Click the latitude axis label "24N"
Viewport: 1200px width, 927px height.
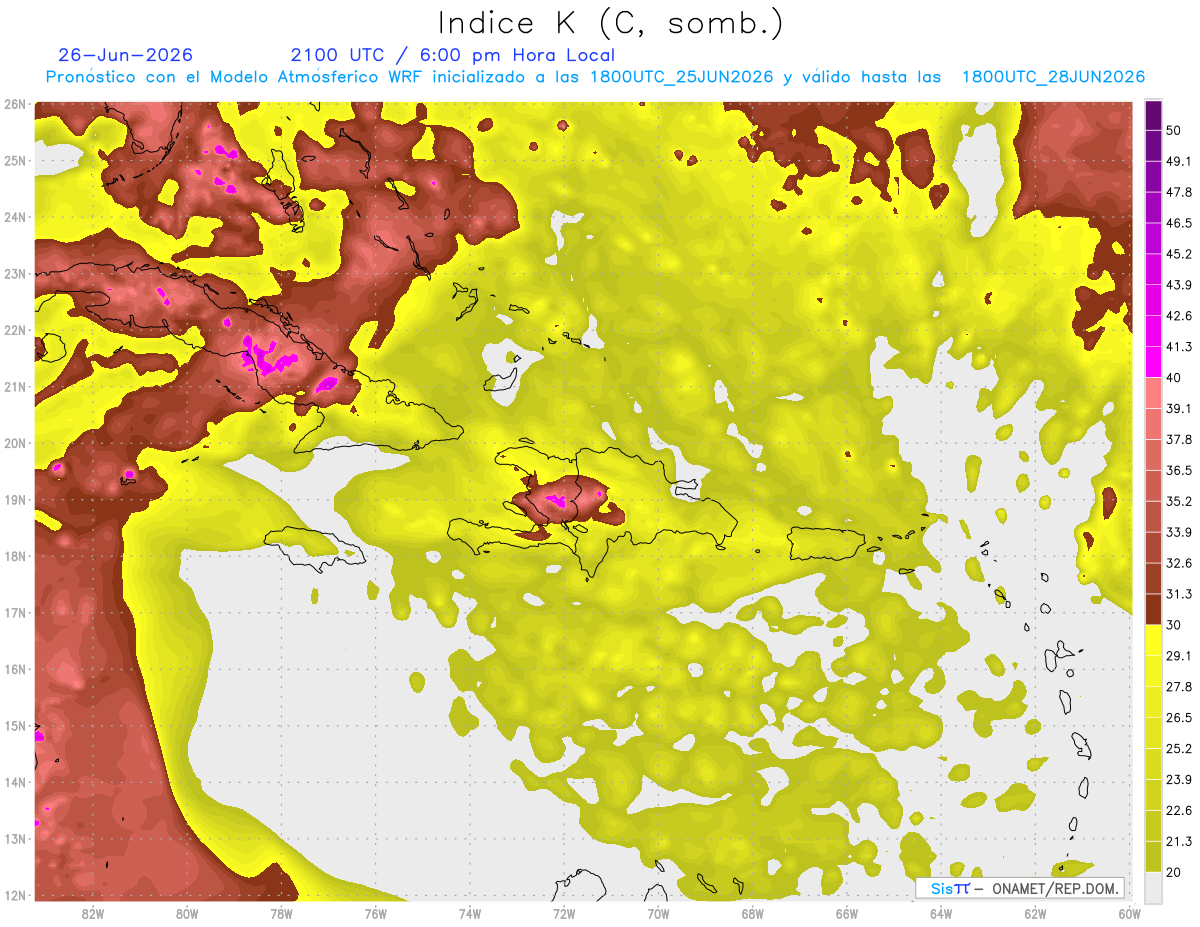click(15, 217)
